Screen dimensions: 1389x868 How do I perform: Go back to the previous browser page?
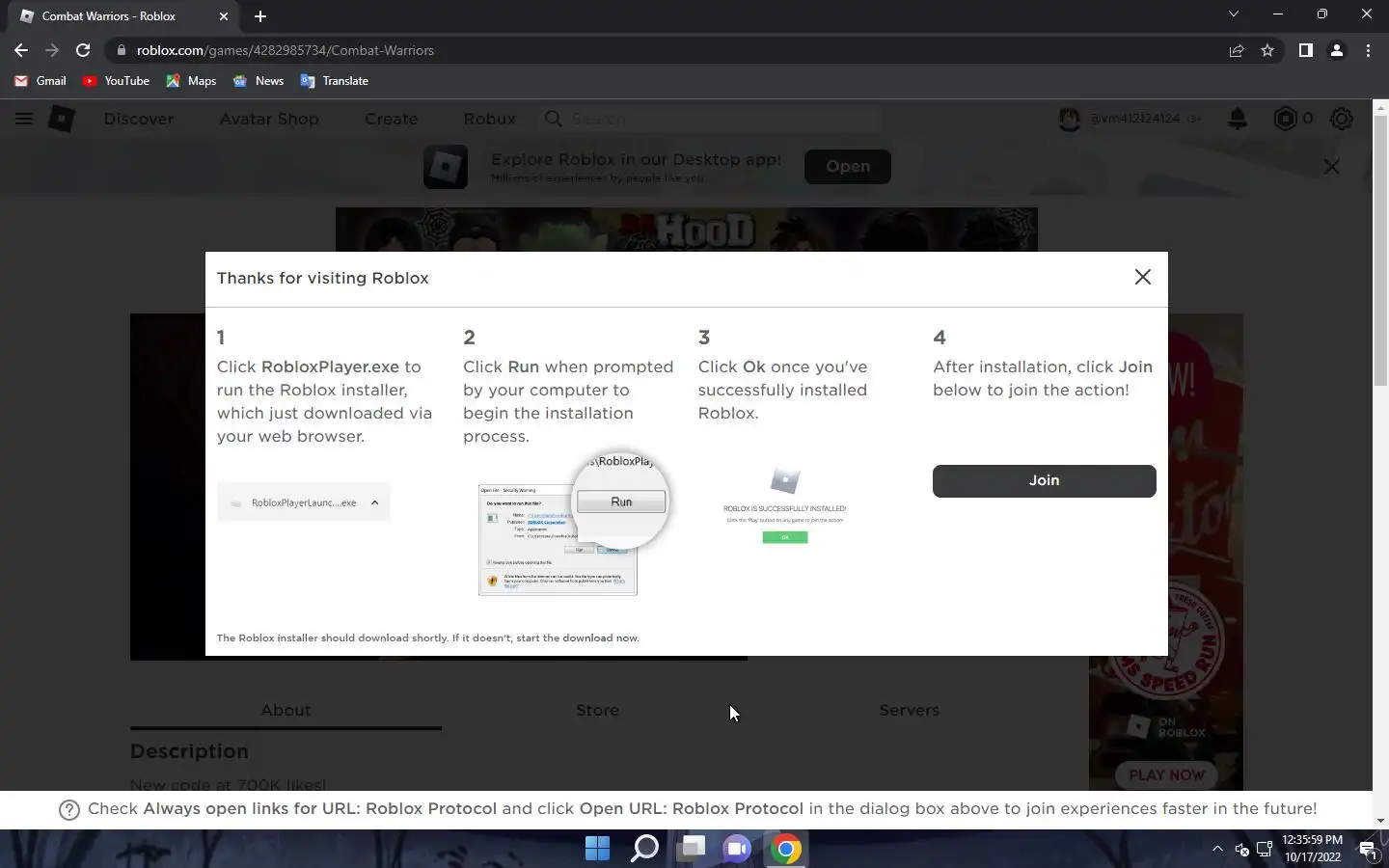21,50
